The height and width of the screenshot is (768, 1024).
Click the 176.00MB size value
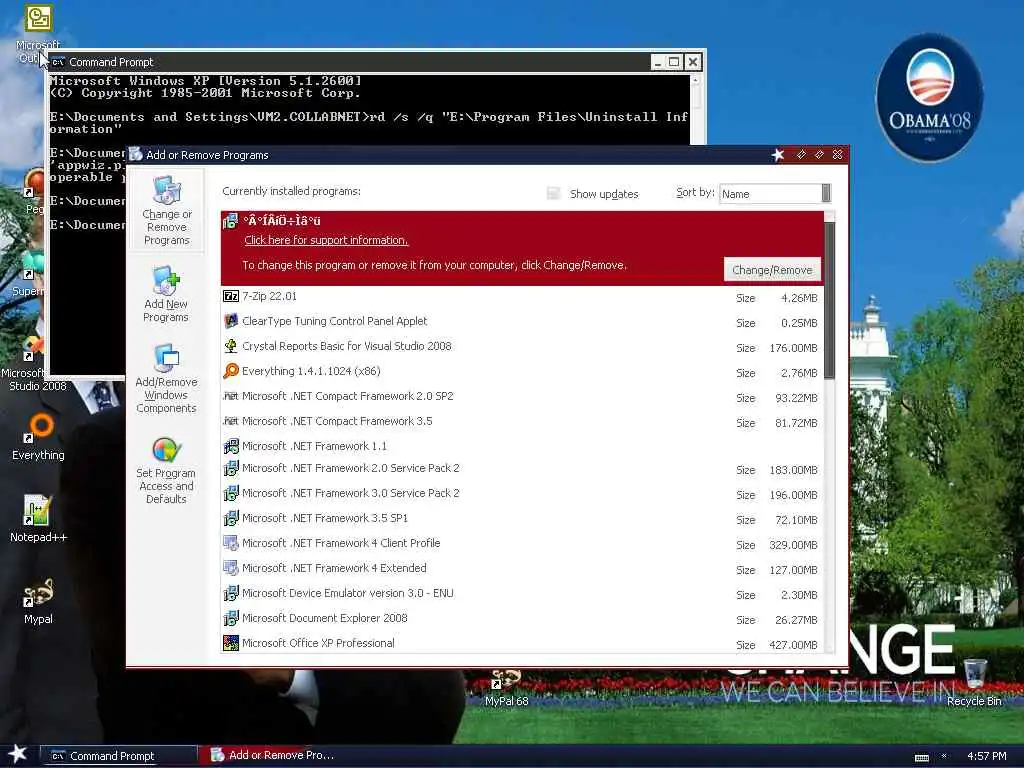click(793, 348)
